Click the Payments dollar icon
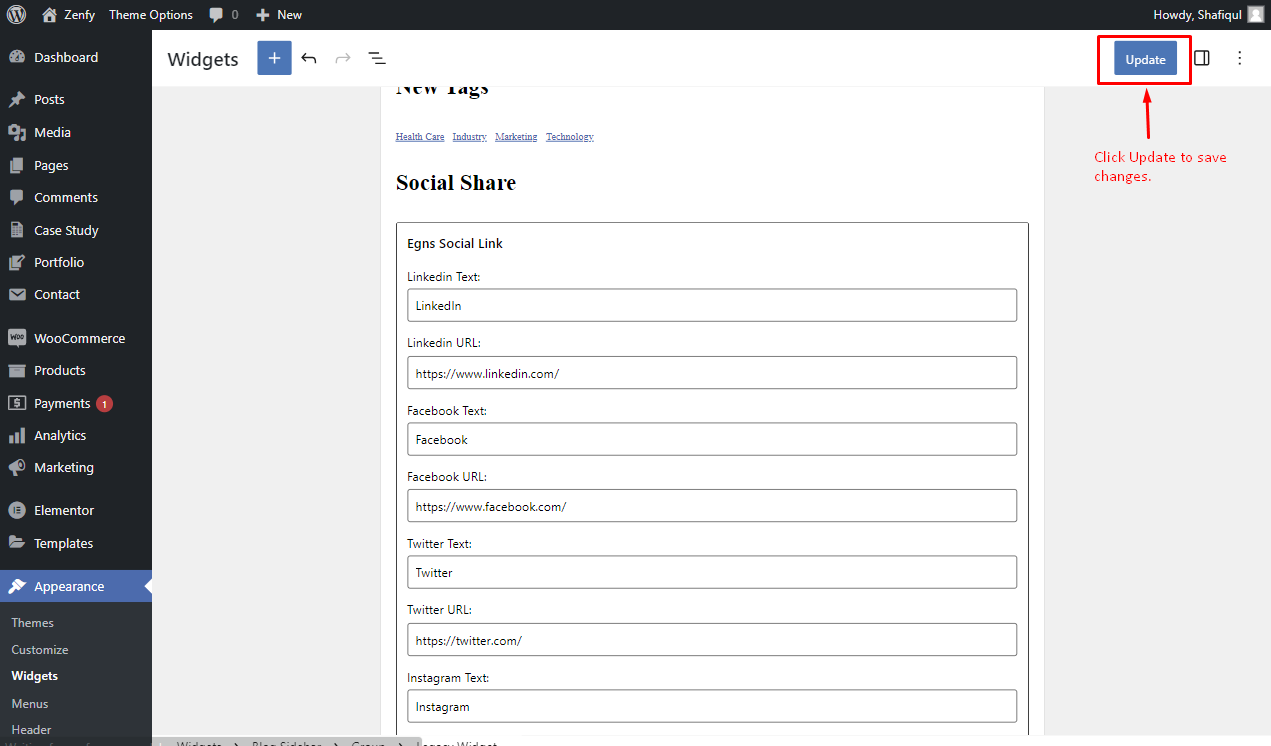 point(17,403)
